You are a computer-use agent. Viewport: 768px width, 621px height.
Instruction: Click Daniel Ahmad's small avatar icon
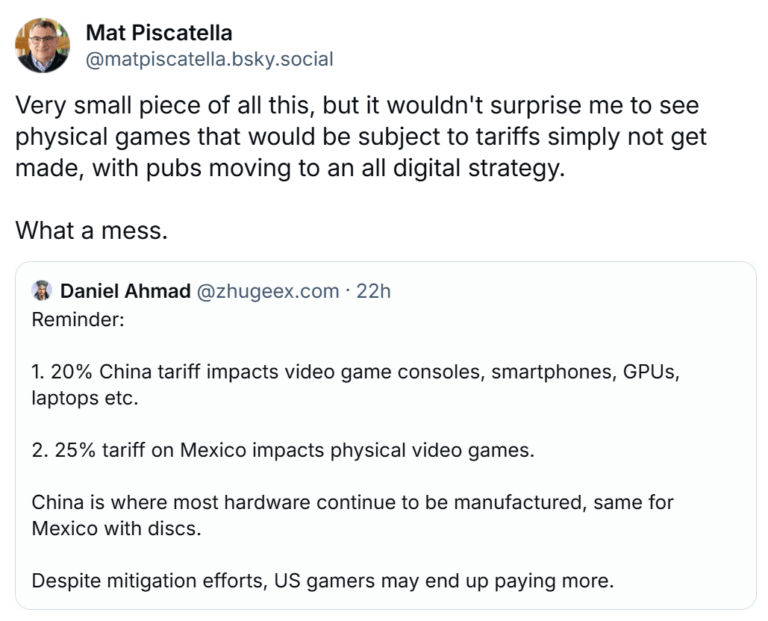tap(42, 291)
